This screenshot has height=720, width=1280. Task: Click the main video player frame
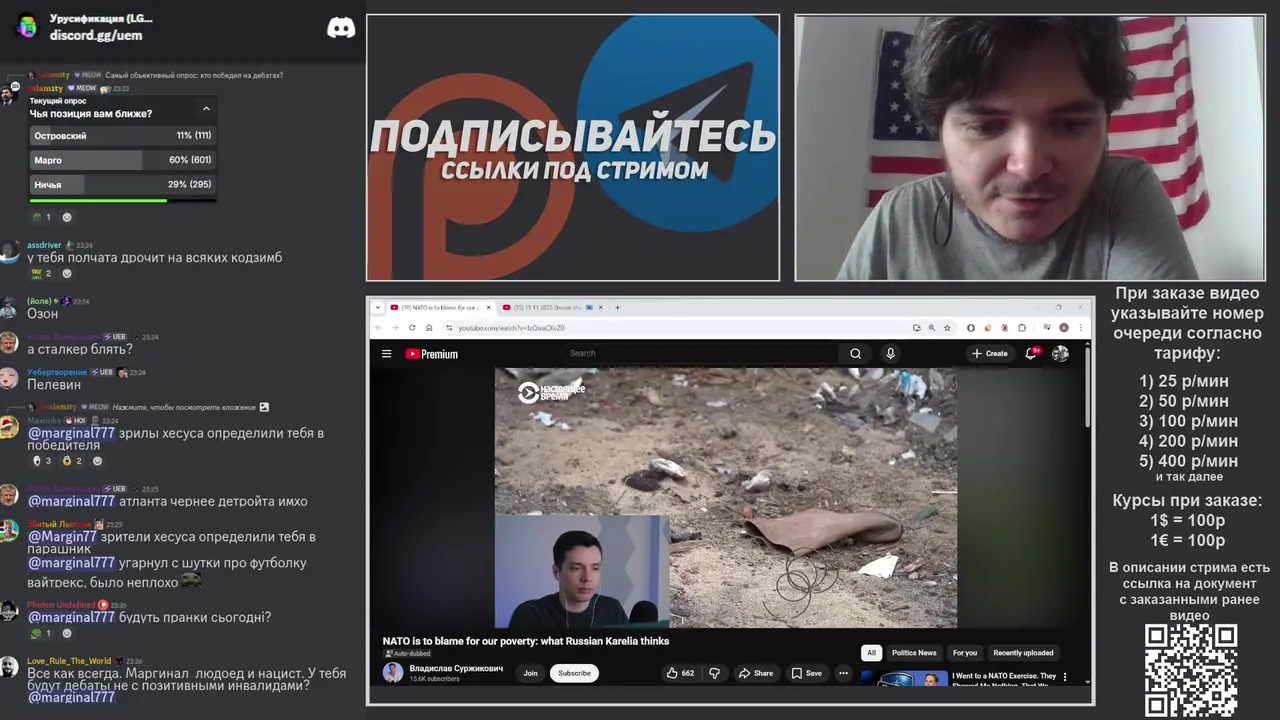point(726,497)
